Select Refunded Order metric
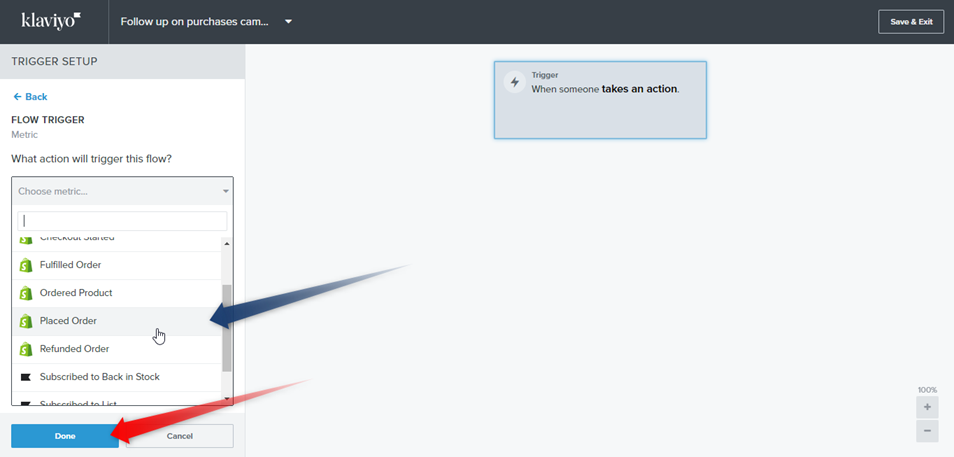 click(117, 349)
